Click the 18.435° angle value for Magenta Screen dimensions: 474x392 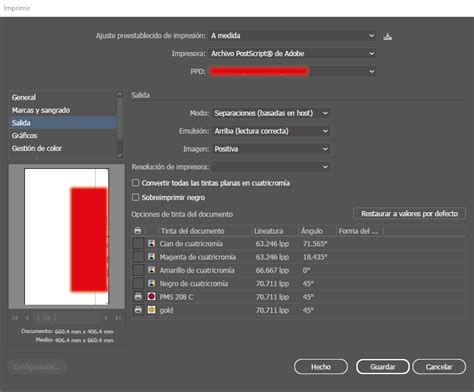[315, 257]
